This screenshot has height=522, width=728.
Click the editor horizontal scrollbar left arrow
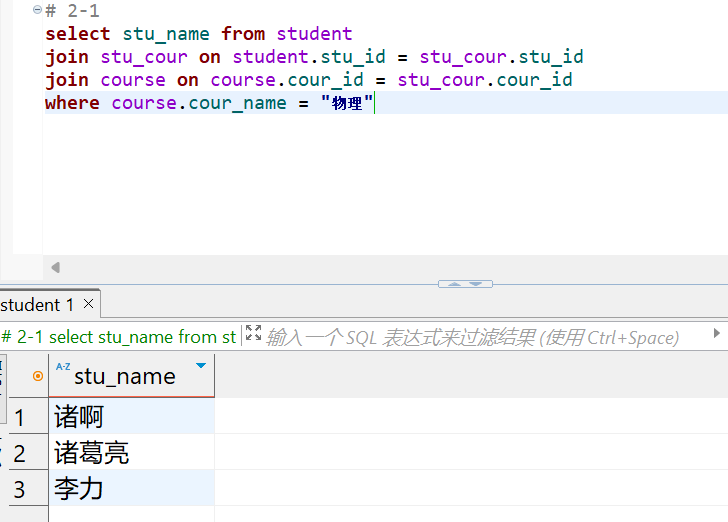tap(55, 267)
